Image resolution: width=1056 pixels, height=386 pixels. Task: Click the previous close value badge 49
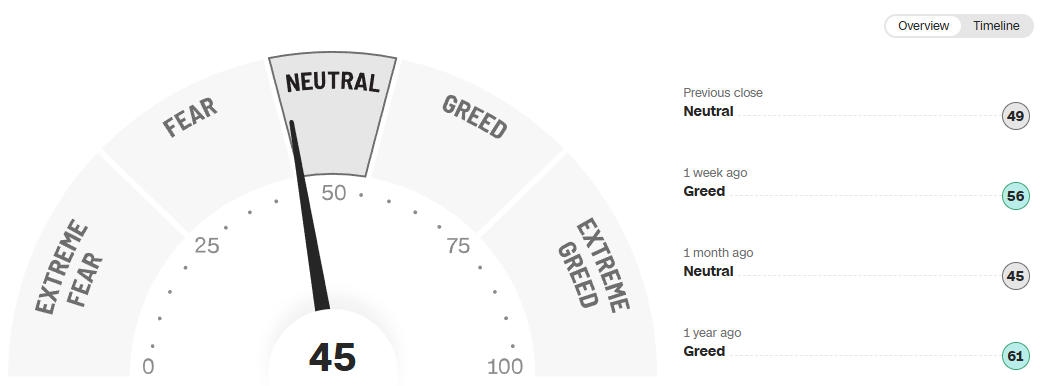click(x=1015, y=116)
